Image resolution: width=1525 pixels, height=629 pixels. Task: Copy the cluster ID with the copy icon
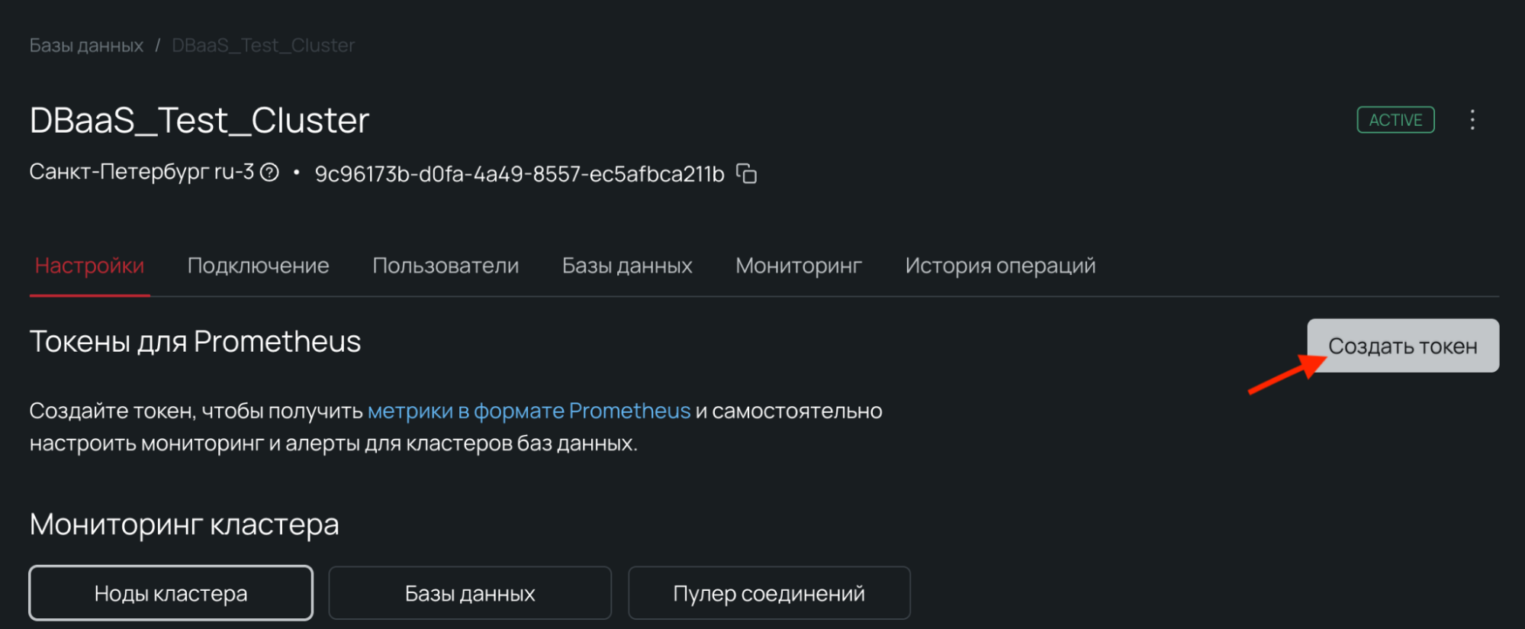[746, 173]
